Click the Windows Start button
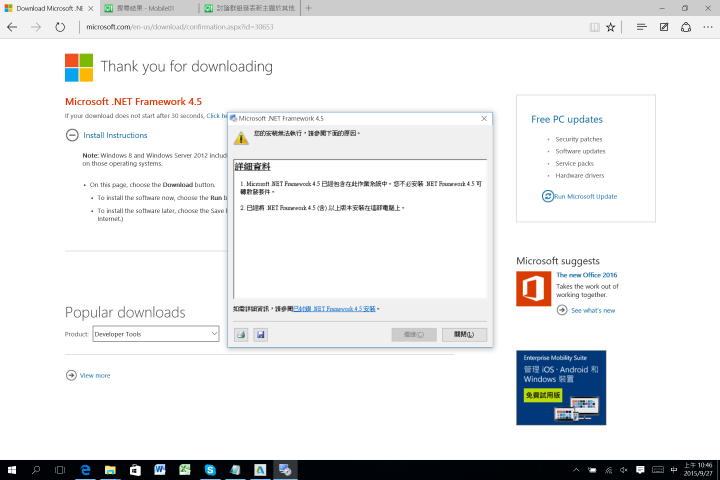 [x=12, y=470]
